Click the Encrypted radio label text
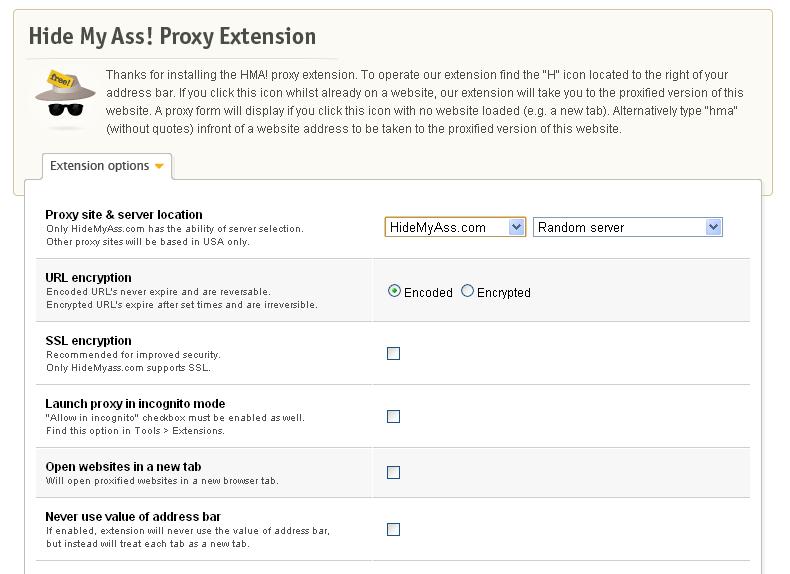Viewport: 790px width, 574px height. pyautogui.click(x=504, y=293)
